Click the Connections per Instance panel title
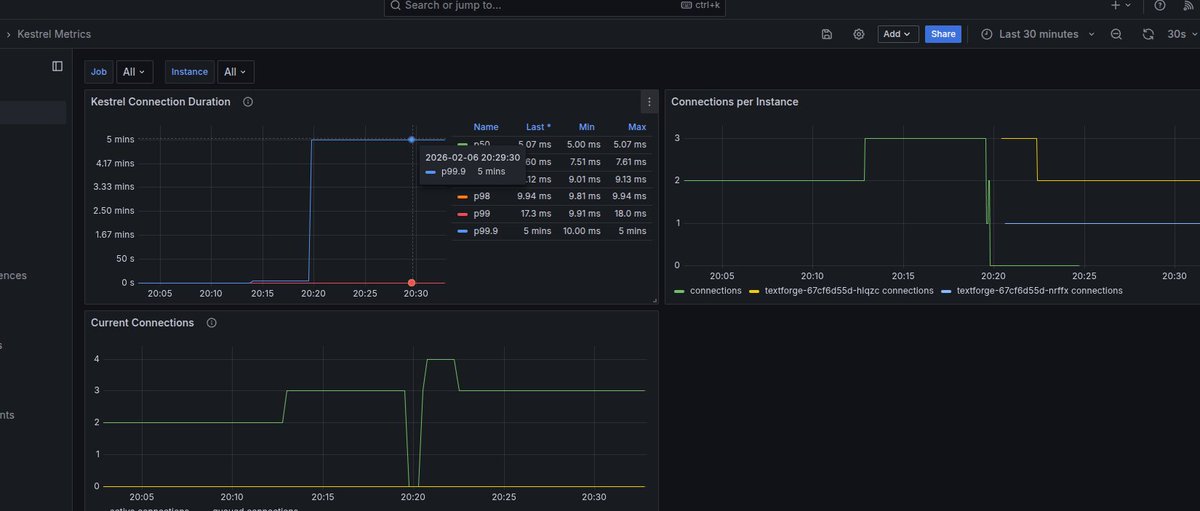 pos(734,102)
